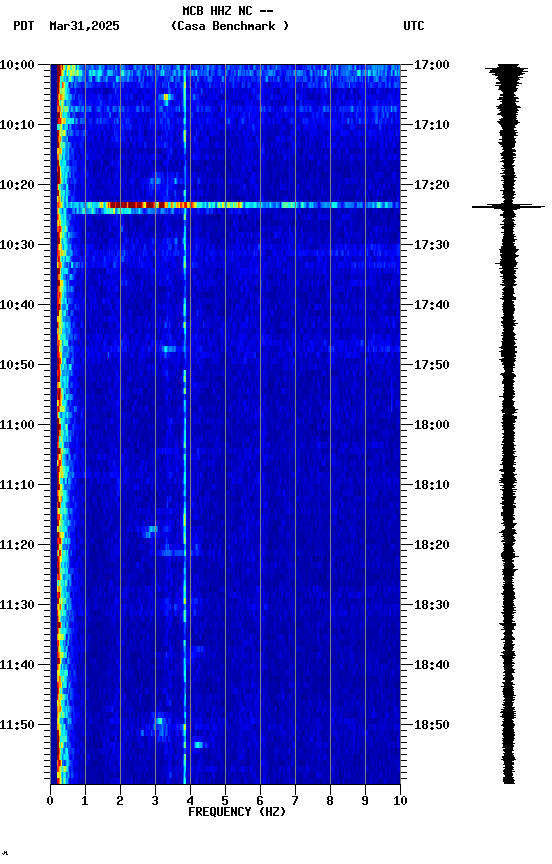Click the '17:10' UTC time label
The image size is (552, 864).
point(432,125)
